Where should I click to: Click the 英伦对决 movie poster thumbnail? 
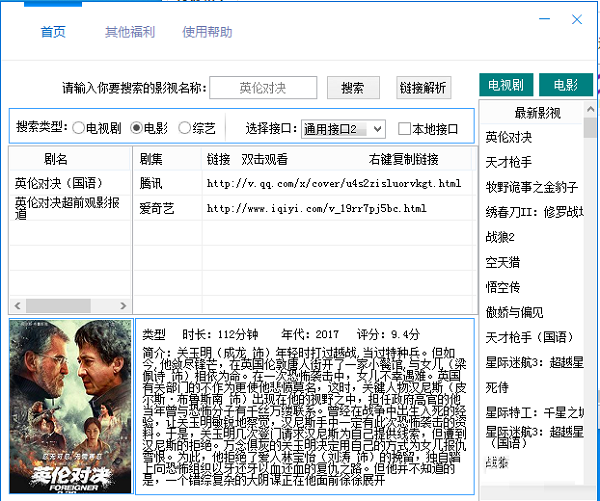tap(70, 402)
